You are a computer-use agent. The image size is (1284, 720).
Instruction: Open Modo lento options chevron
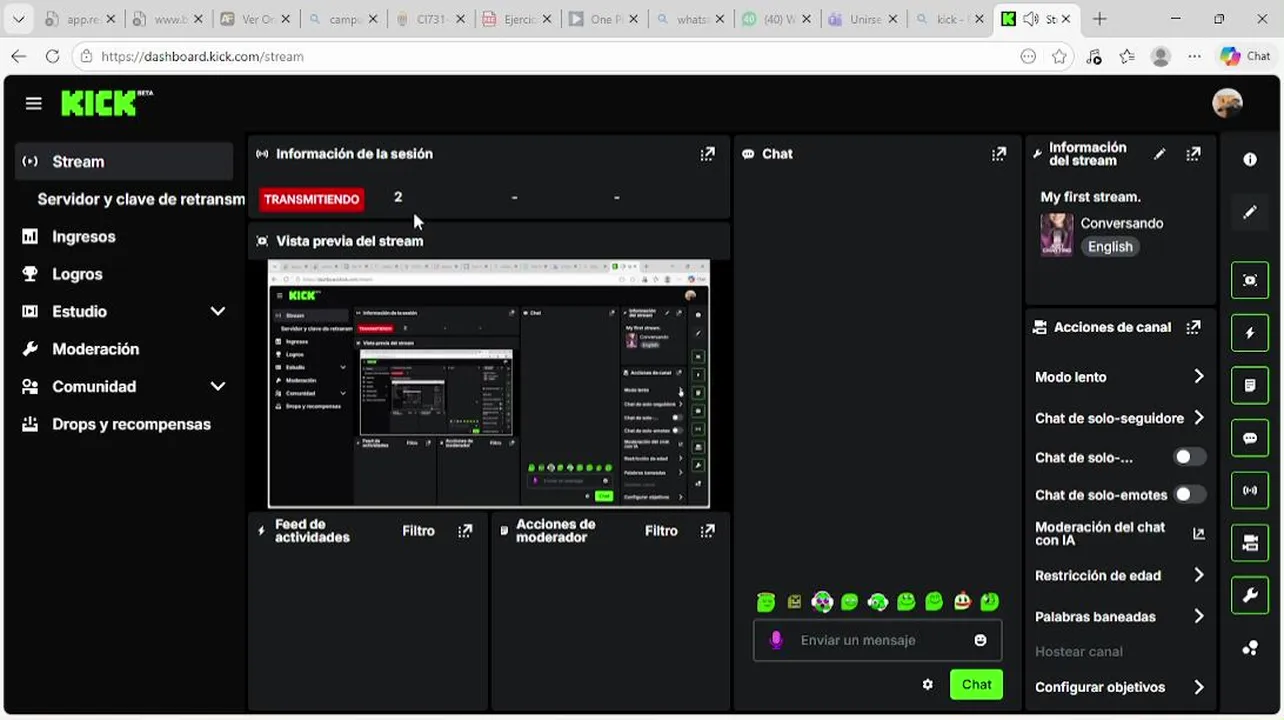(x=1198, y=376)
